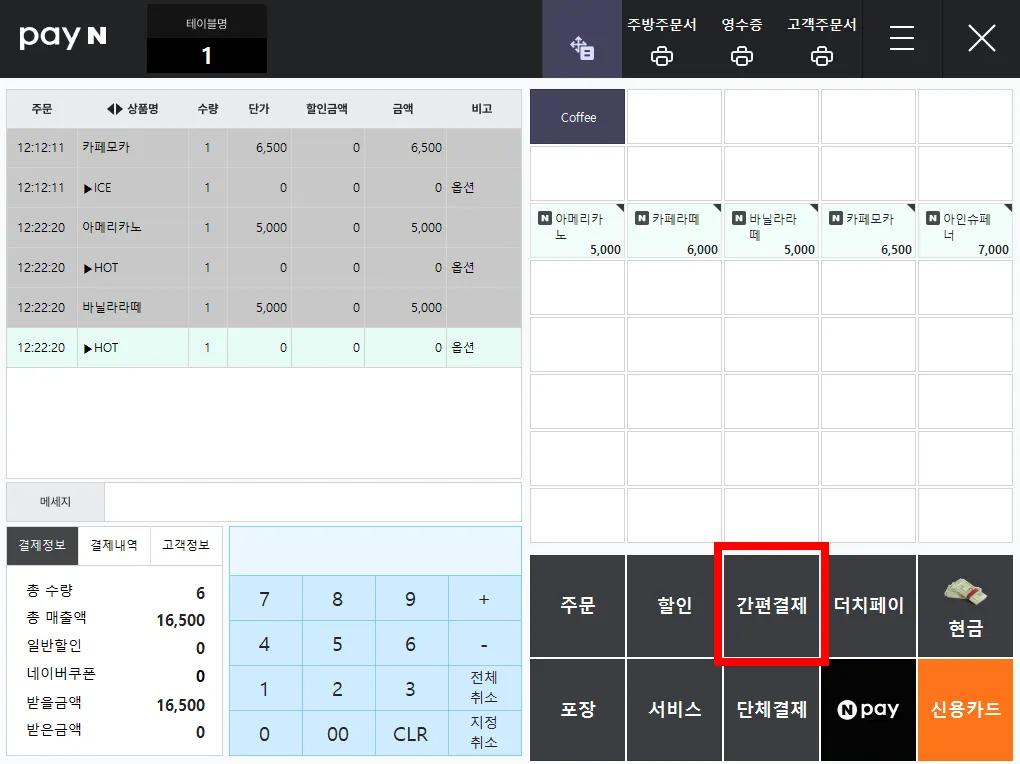The image size is (1020, 764).
Task: Click the table move icon in header
Action: pyautogui.click(x=582, y=39)
